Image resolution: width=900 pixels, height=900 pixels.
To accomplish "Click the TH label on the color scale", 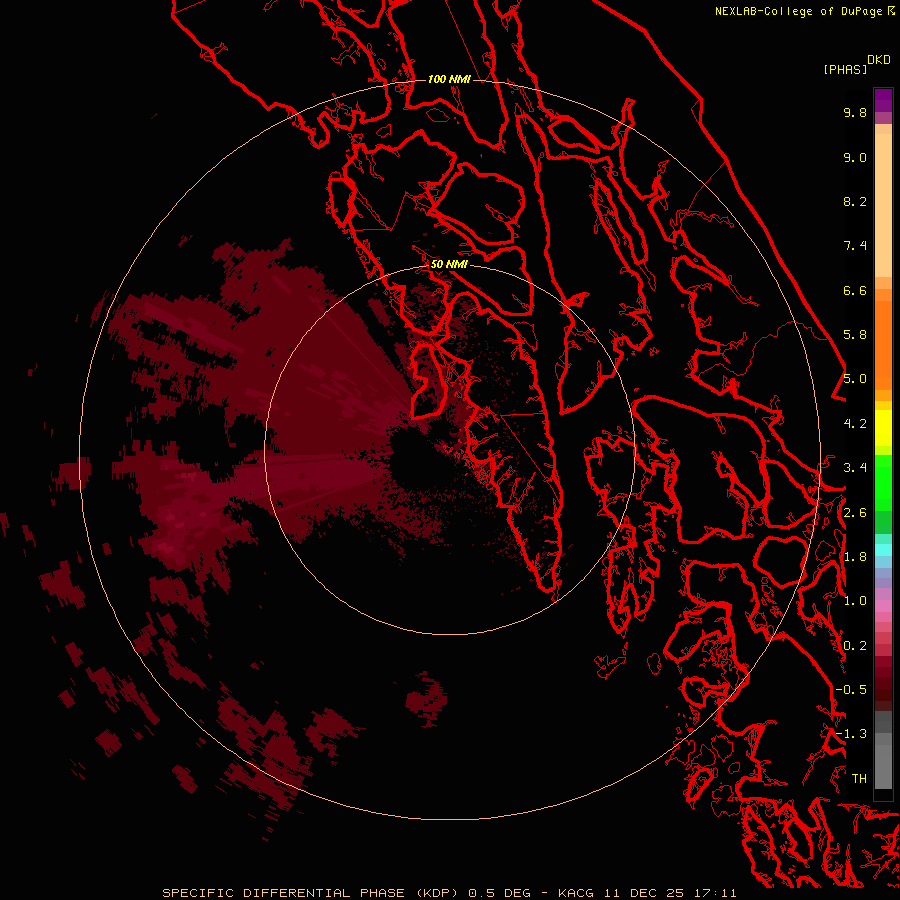I will click(x=859, y=779).
